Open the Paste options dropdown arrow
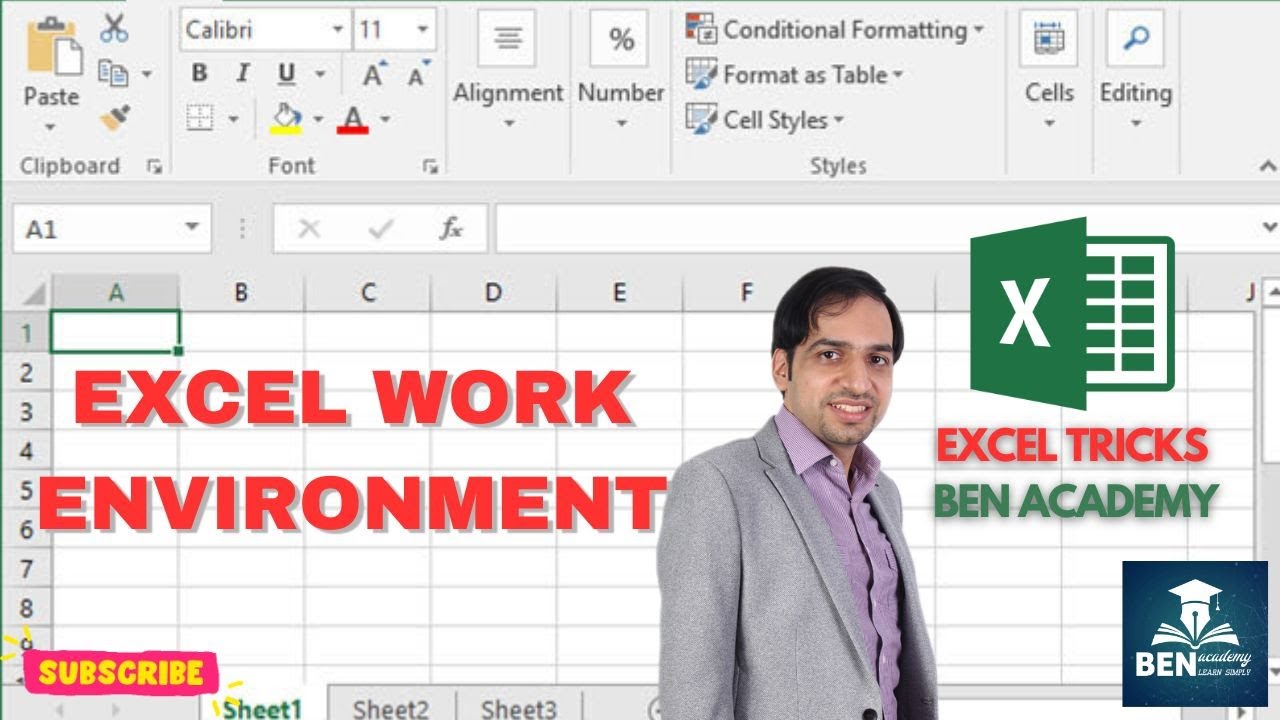The height and width of the screenshot is (720, 1280). (50, 128)
